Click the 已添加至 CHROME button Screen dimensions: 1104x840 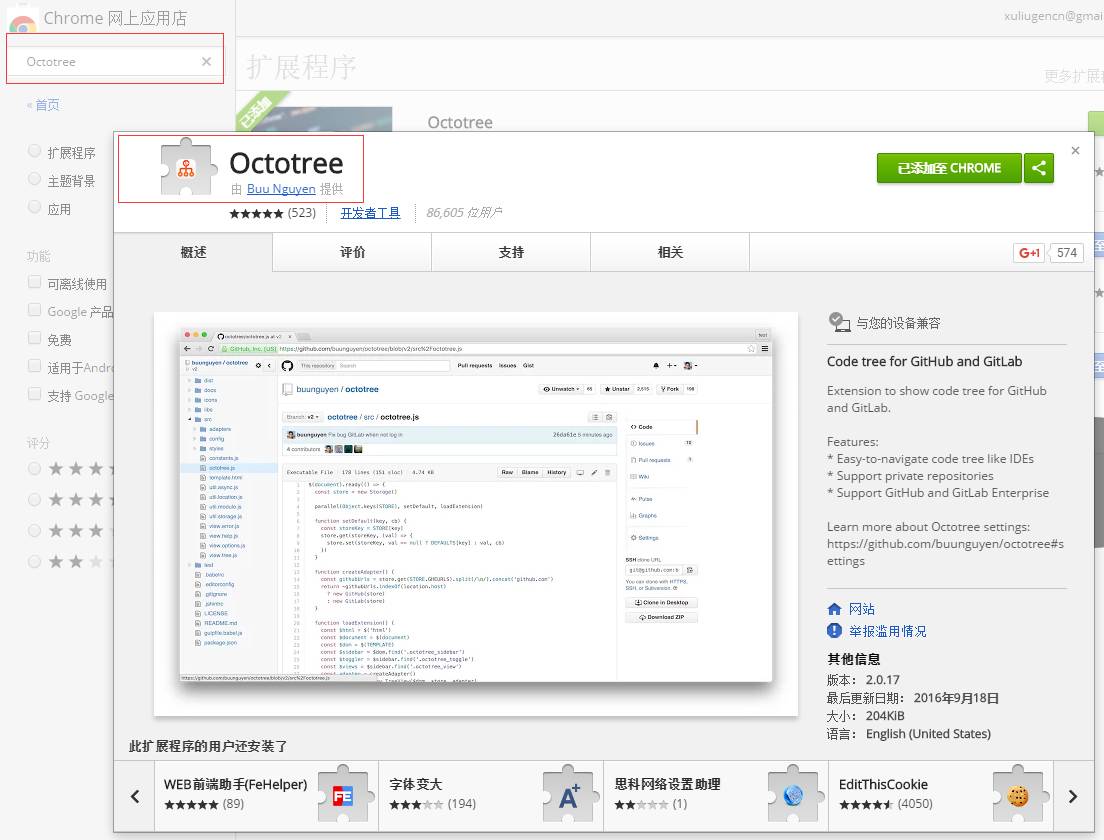click(x=949, y=168)
